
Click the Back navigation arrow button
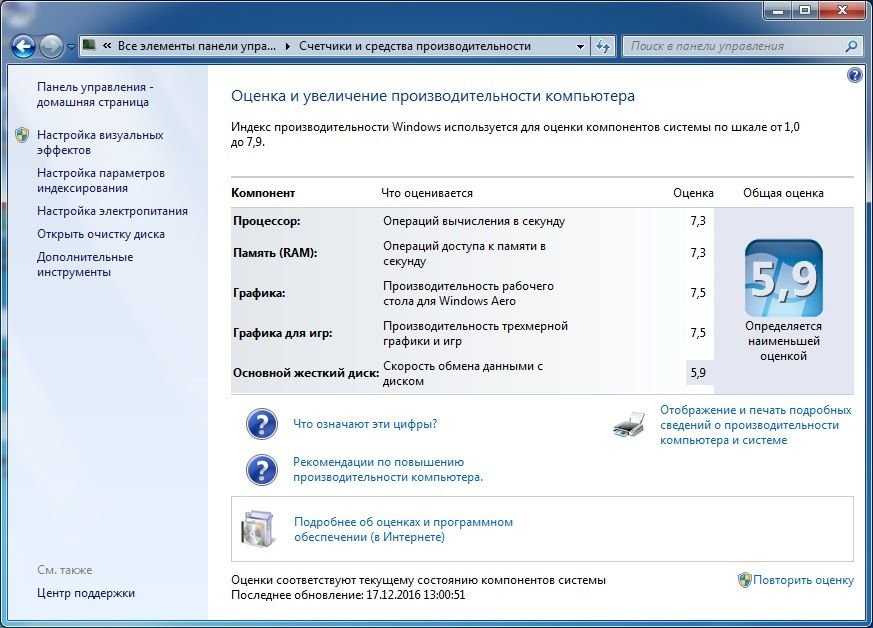[23, 47]
